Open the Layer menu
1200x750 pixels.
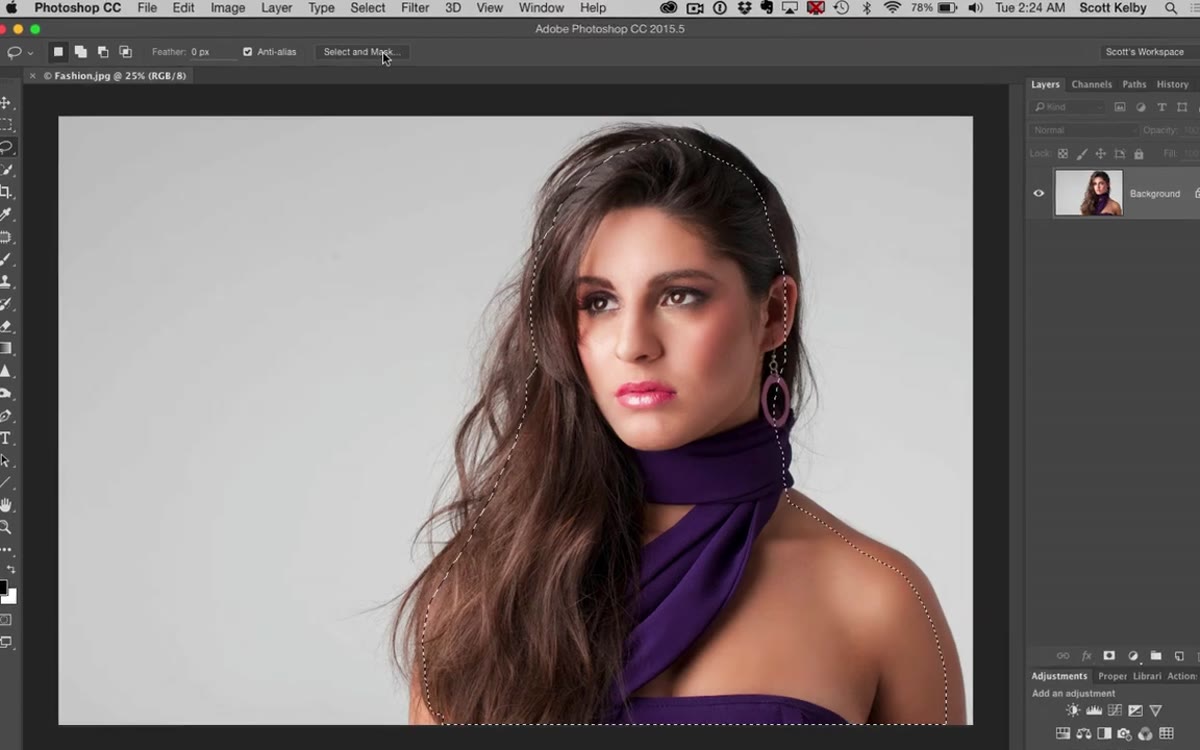click(276, 8)
